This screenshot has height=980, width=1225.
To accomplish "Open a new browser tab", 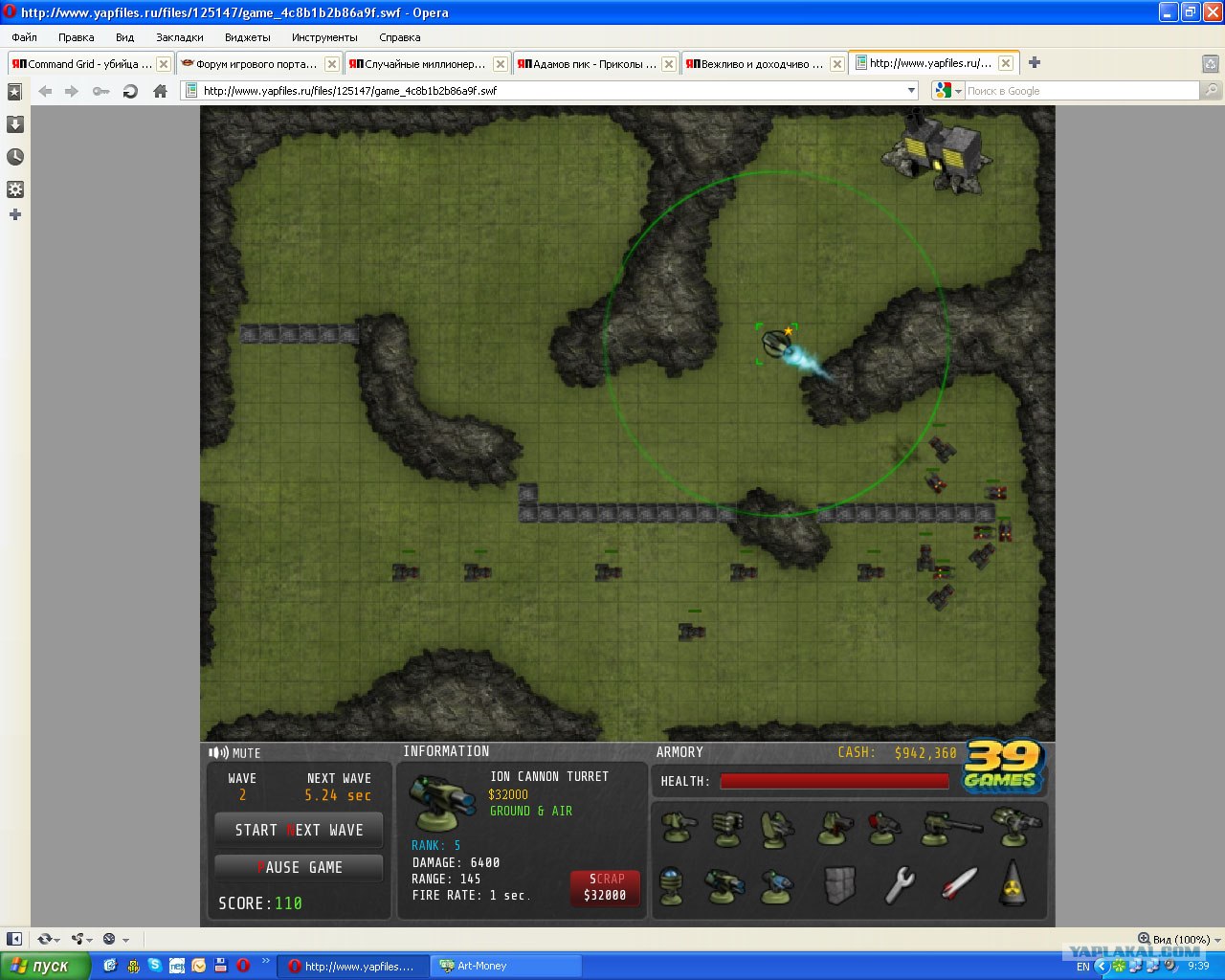I will coord(1035,63).
